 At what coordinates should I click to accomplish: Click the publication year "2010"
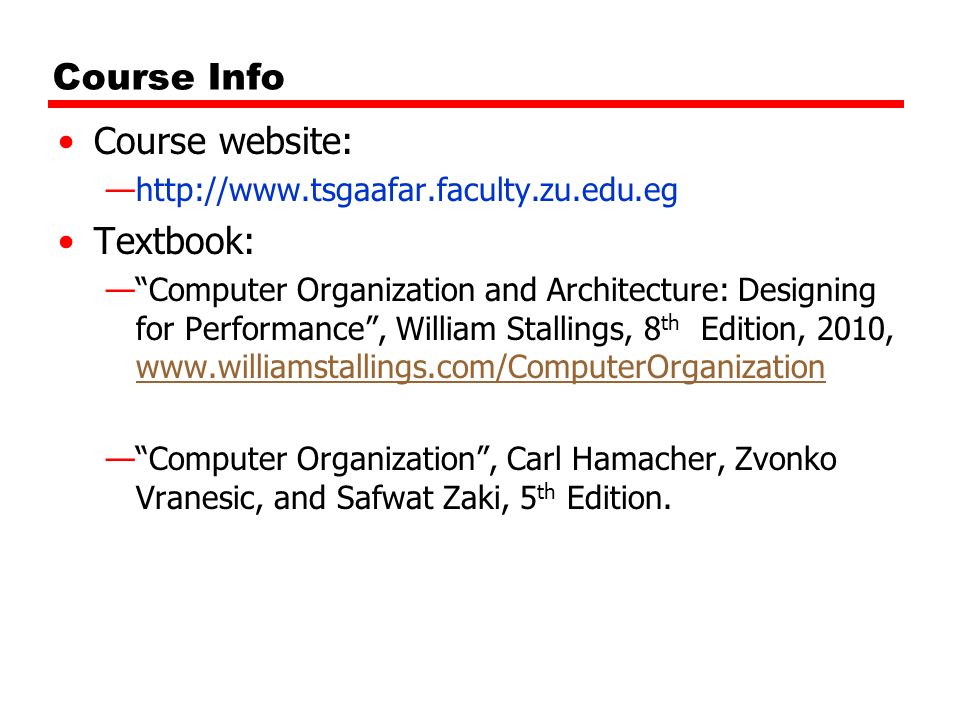(852, 329)
